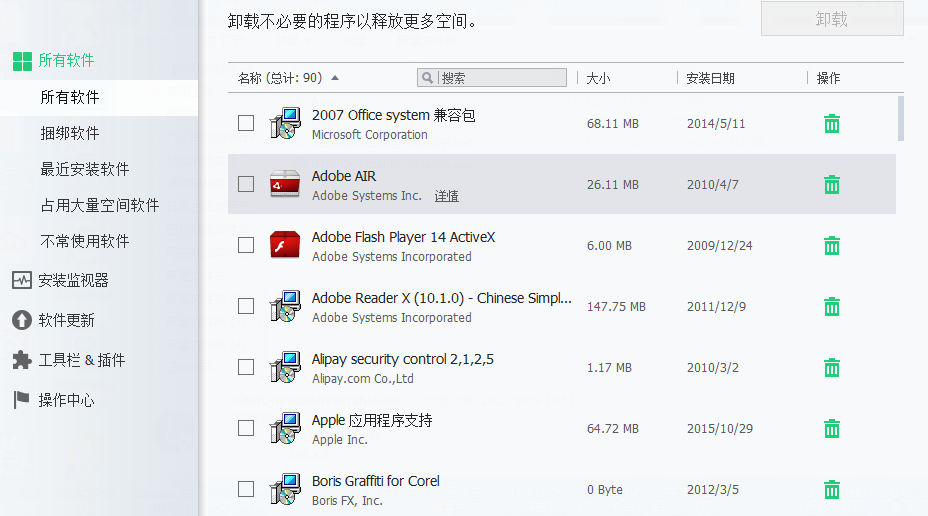Click the Boris FX, Inc. publisher text

[347, 501]
